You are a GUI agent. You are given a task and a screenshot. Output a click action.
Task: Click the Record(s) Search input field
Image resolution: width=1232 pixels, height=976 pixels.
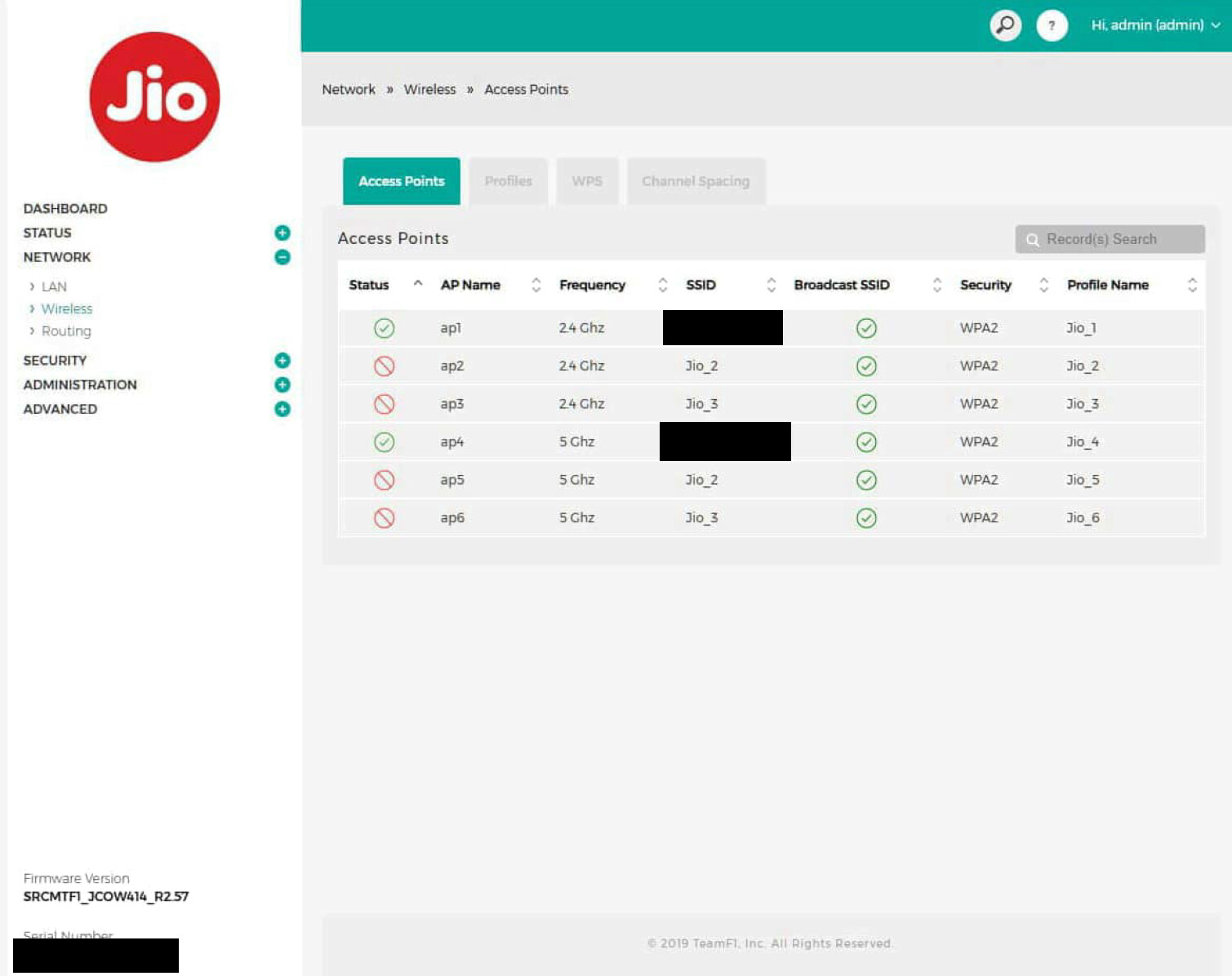(1110, 239)
